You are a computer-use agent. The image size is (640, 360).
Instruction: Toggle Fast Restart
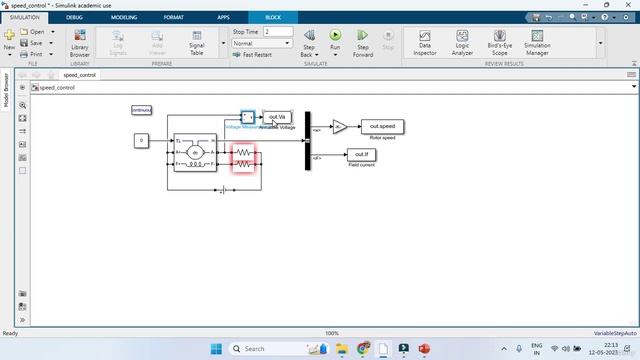(252, 55)
